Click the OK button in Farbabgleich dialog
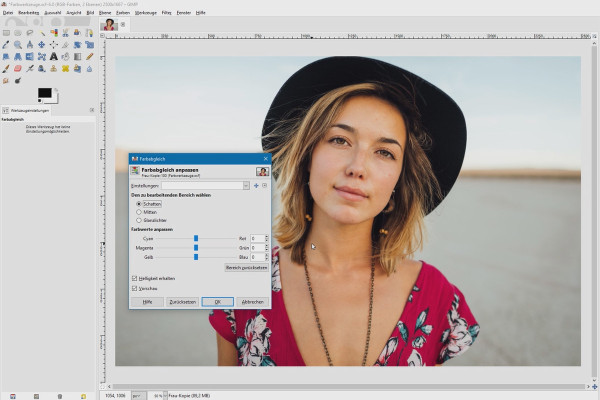Screen dimensions: 600x400 click(218, 302)
